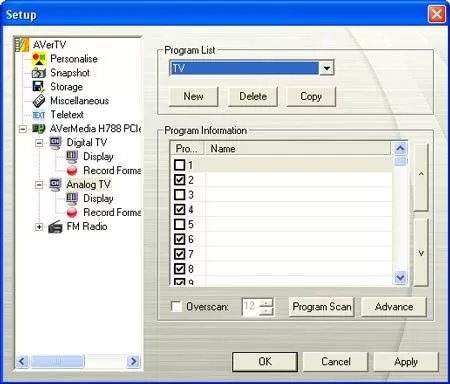
Task: Uncheck program 4 in the list
Action: 179,209
